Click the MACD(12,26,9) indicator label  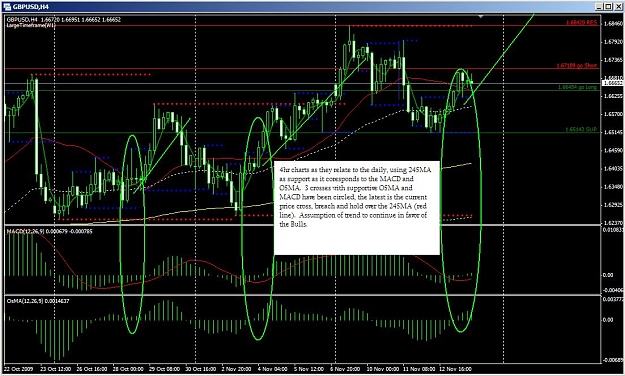click(49, 231)
